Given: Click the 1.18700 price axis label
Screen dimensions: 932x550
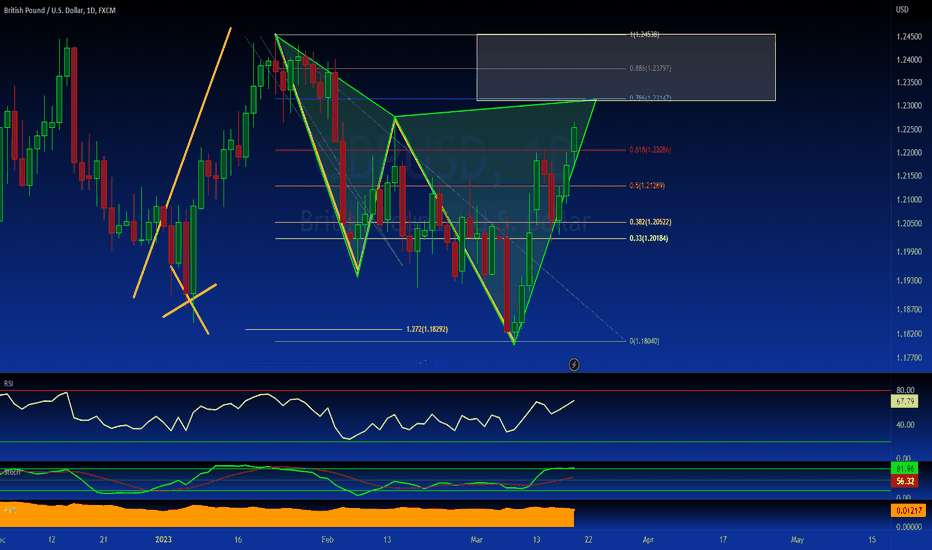Looking at the screenshot, I should [x=909, y=309].
